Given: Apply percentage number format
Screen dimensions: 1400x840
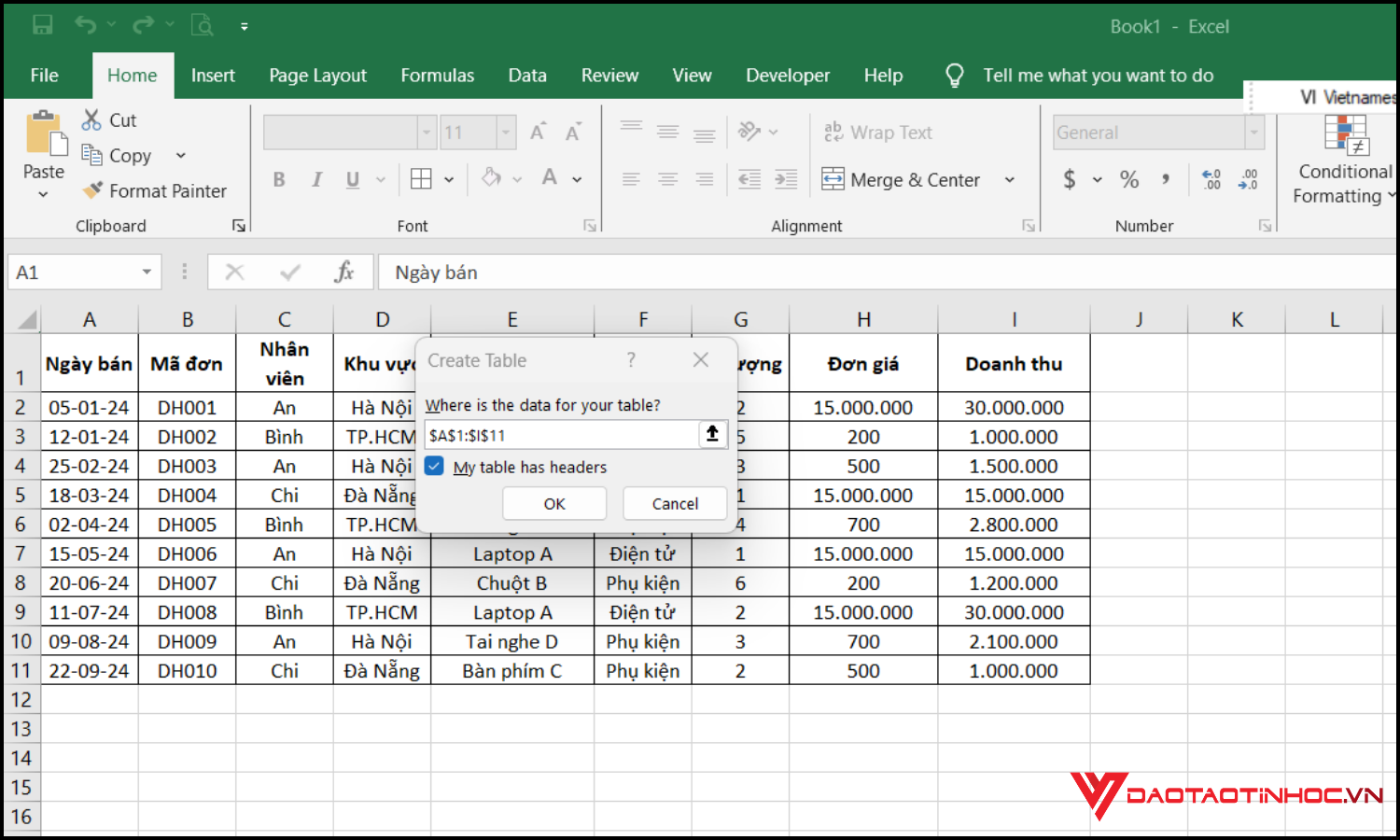Looking at the screenshot, I should 1128,179.
